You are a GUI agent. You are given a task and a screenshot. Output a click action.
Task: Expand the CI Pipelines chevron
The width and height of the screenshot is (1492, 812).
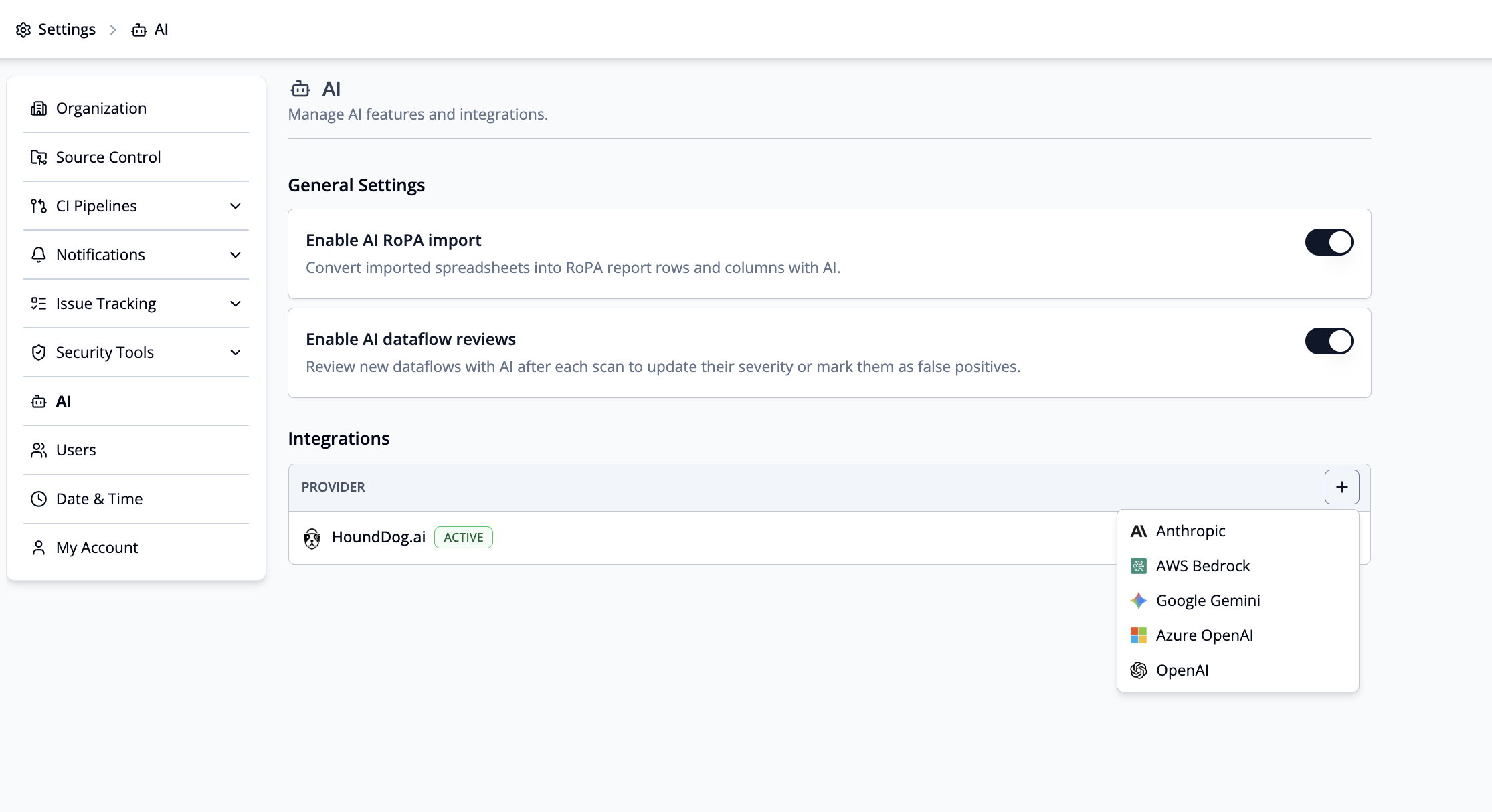point(236,206)
